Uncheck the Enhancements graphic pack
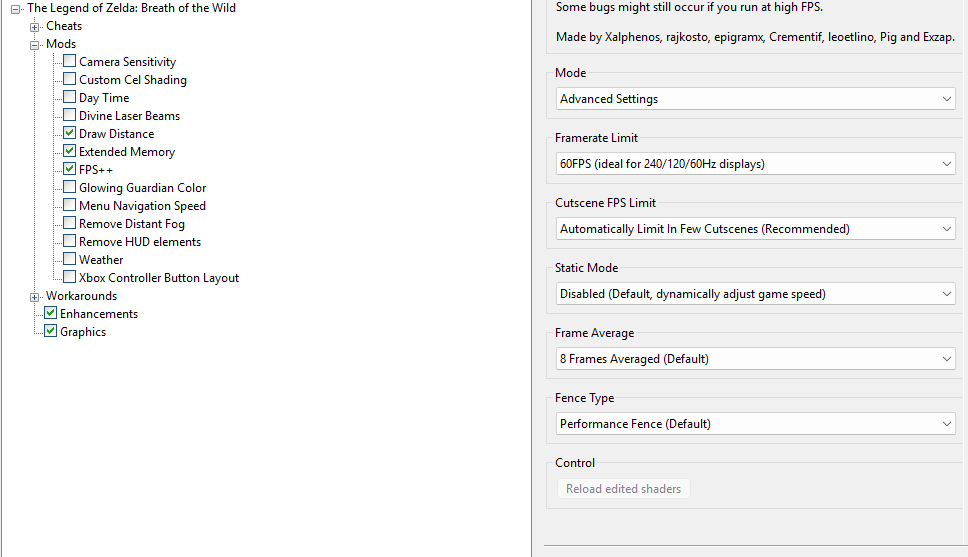Viewport: 968px width, 557px height. point(51,313)
